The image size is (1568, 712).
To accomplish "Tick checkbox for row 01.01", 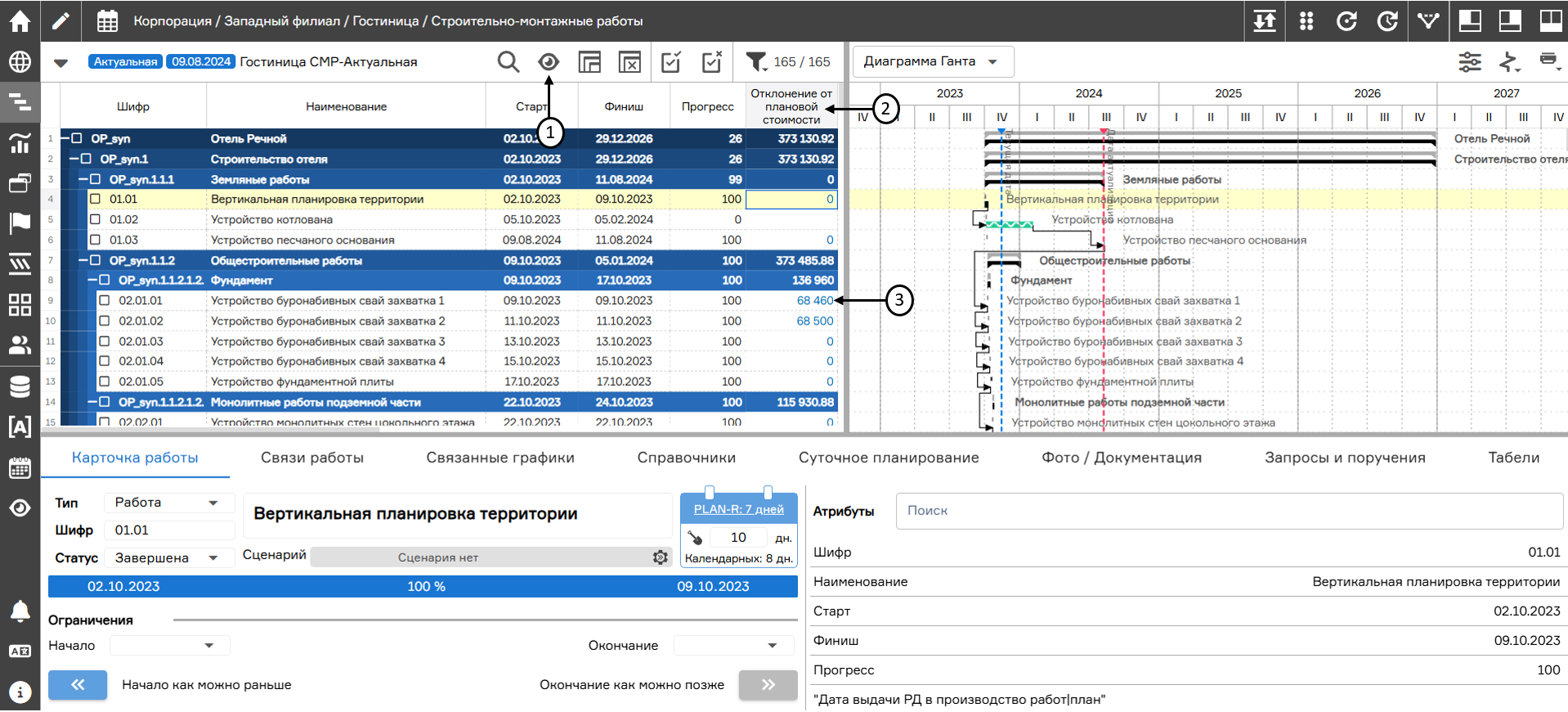I will 95,199.
